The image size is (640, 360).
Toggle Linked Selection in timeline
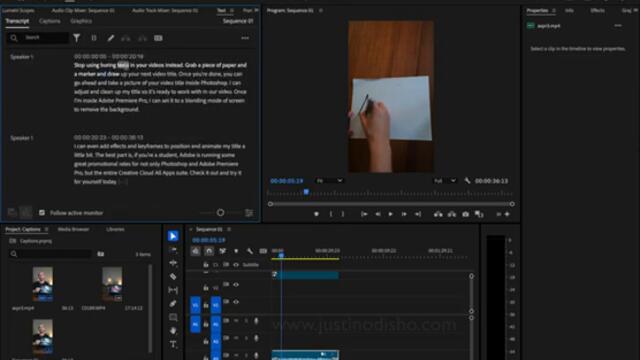point(222,251)
